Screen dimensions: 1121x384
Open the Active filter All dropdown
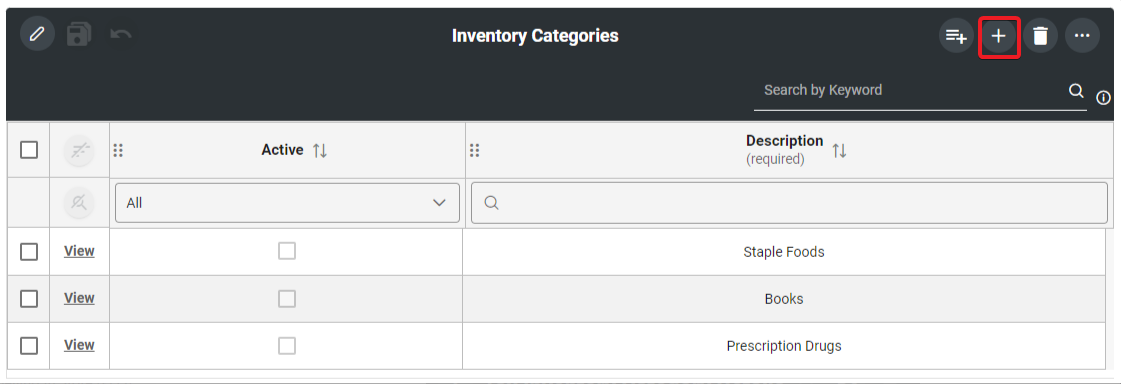(287, 203)
